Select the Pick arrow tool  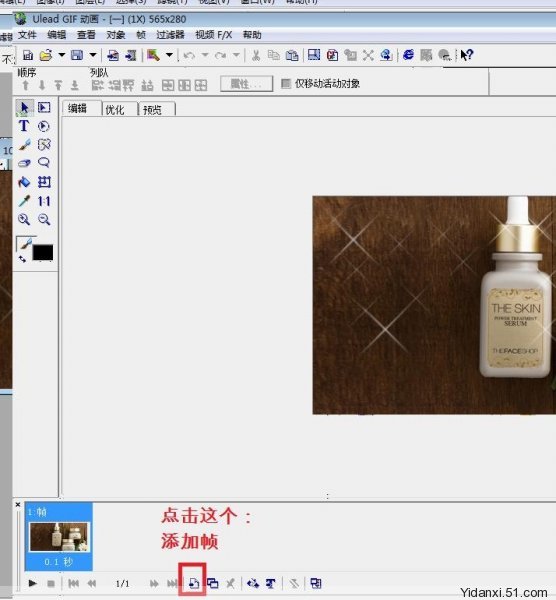24,108
